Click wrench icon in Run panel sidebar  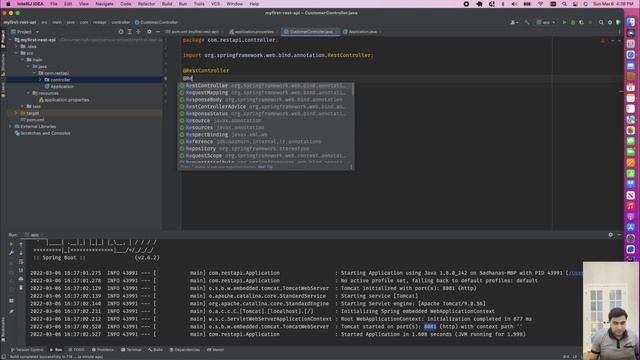[11, 253]
